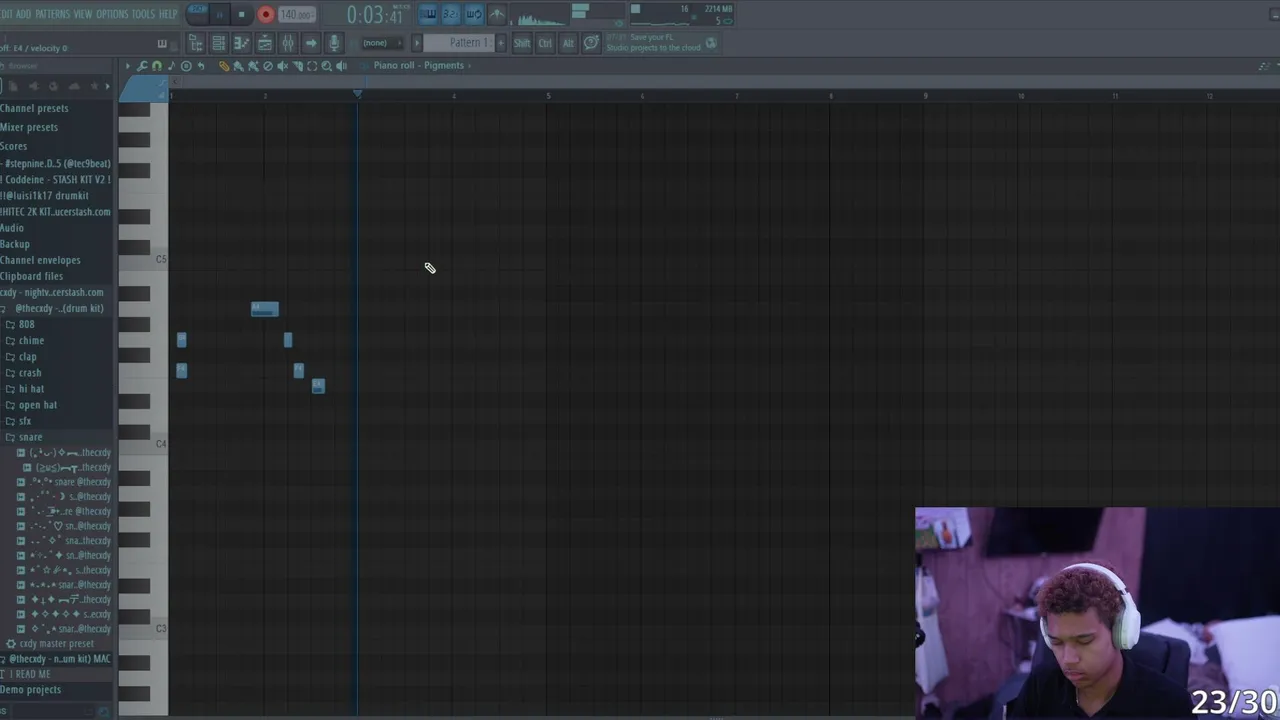Select the piano roll Draw pencil tool
This screenshot has width=1280, height=720.
(224, 66)
